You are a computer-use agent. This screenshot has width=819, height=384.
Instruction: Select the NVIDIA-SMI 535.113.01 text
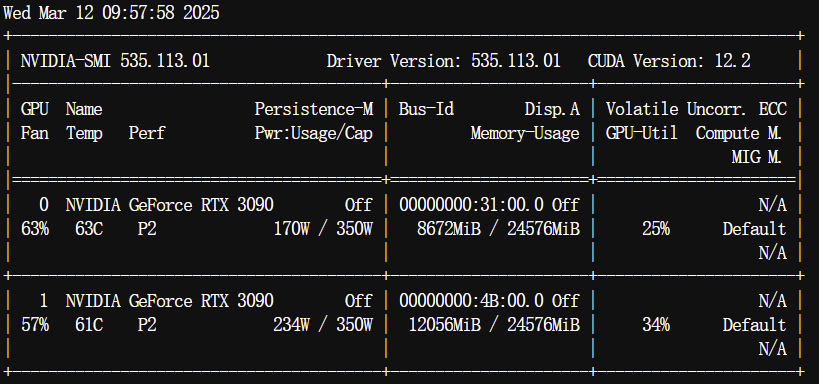pyautogui.click(x=115, y=61)
